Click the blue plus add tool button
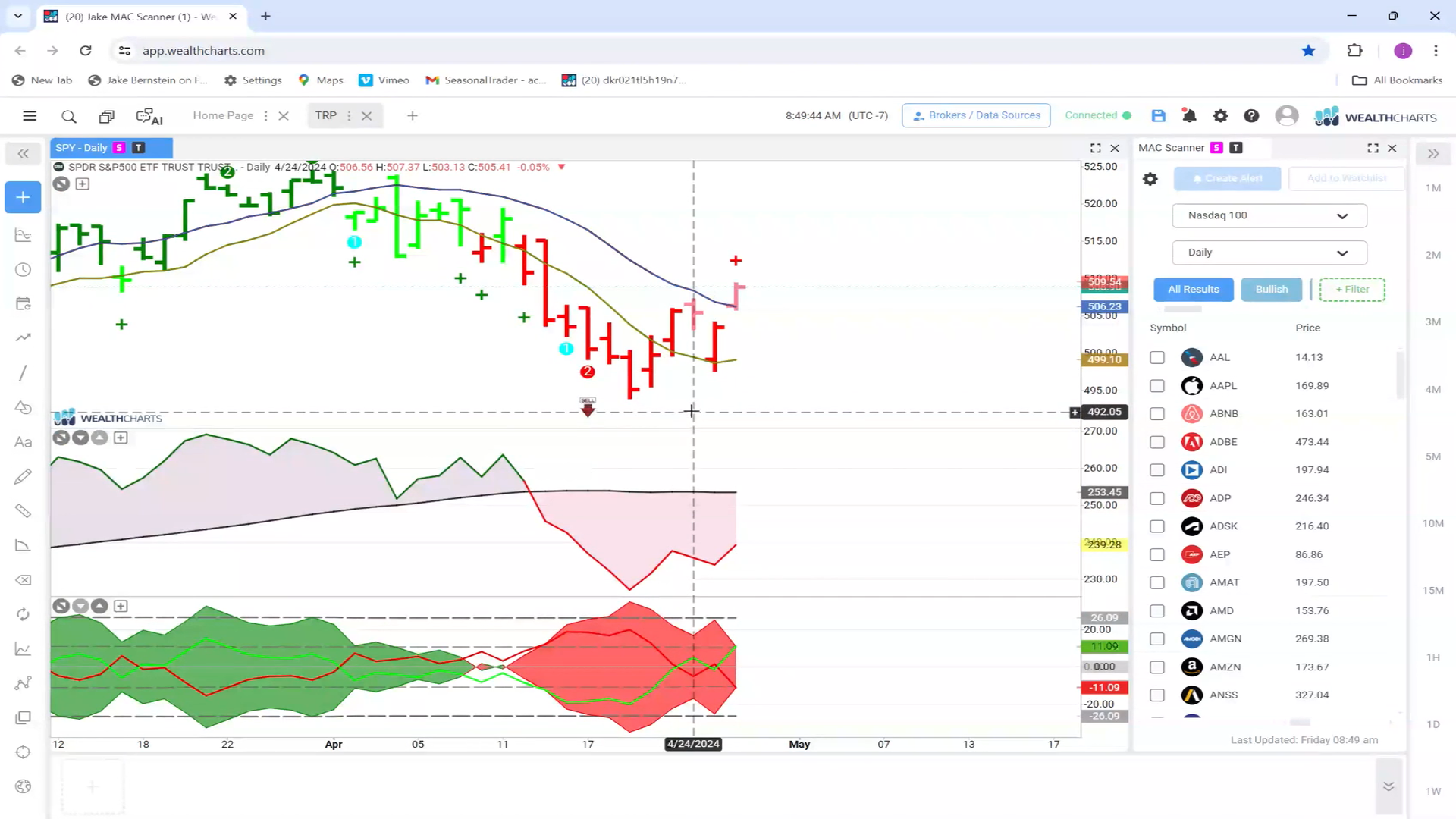1456x819 pixels. tap(23, 197)
